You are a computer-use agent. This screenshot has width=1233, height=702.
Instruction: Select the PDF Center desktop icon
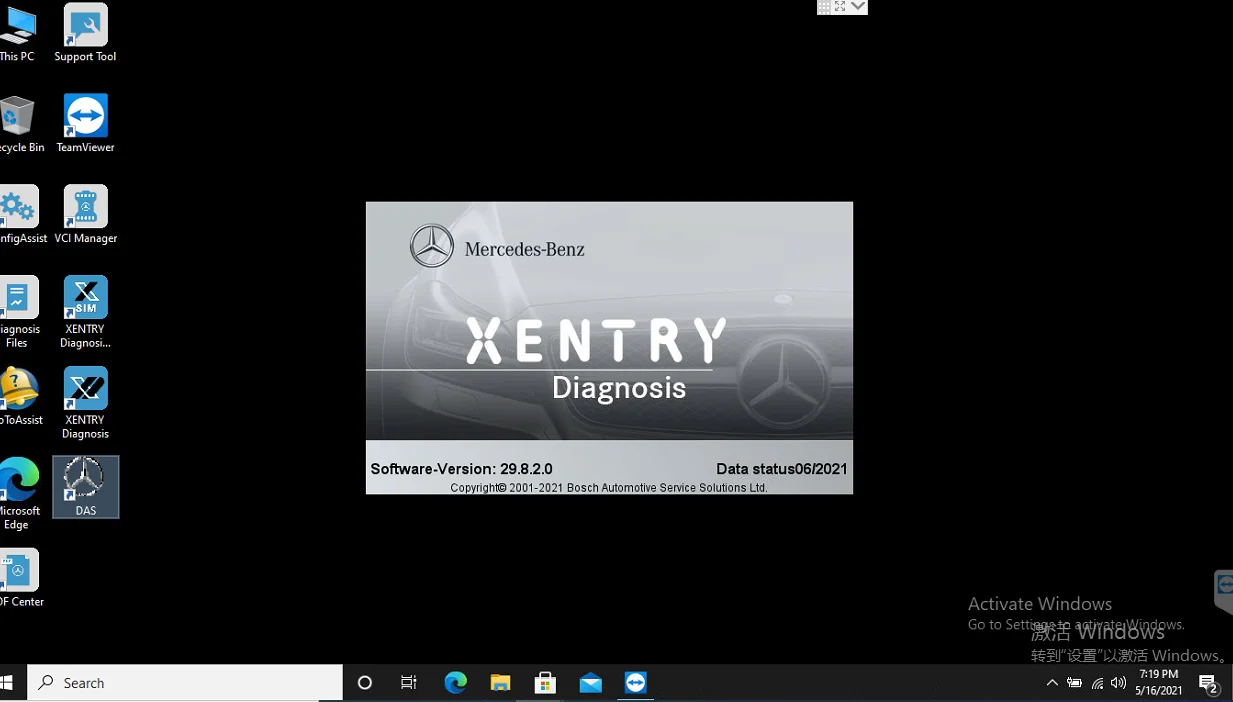(x=20, y=578)
